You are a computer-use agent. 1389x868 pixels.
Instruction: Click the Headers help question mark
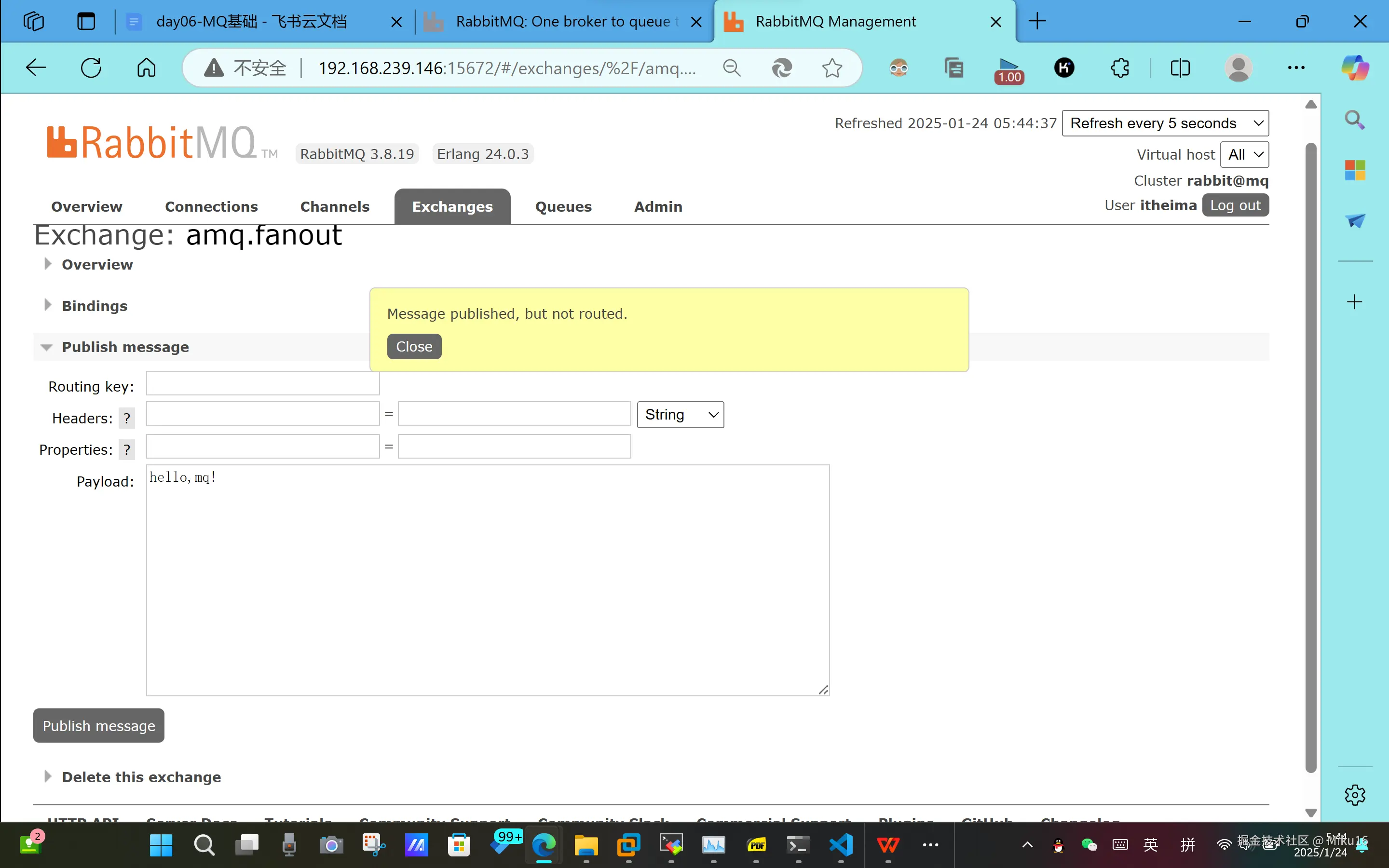pos(127,418)
